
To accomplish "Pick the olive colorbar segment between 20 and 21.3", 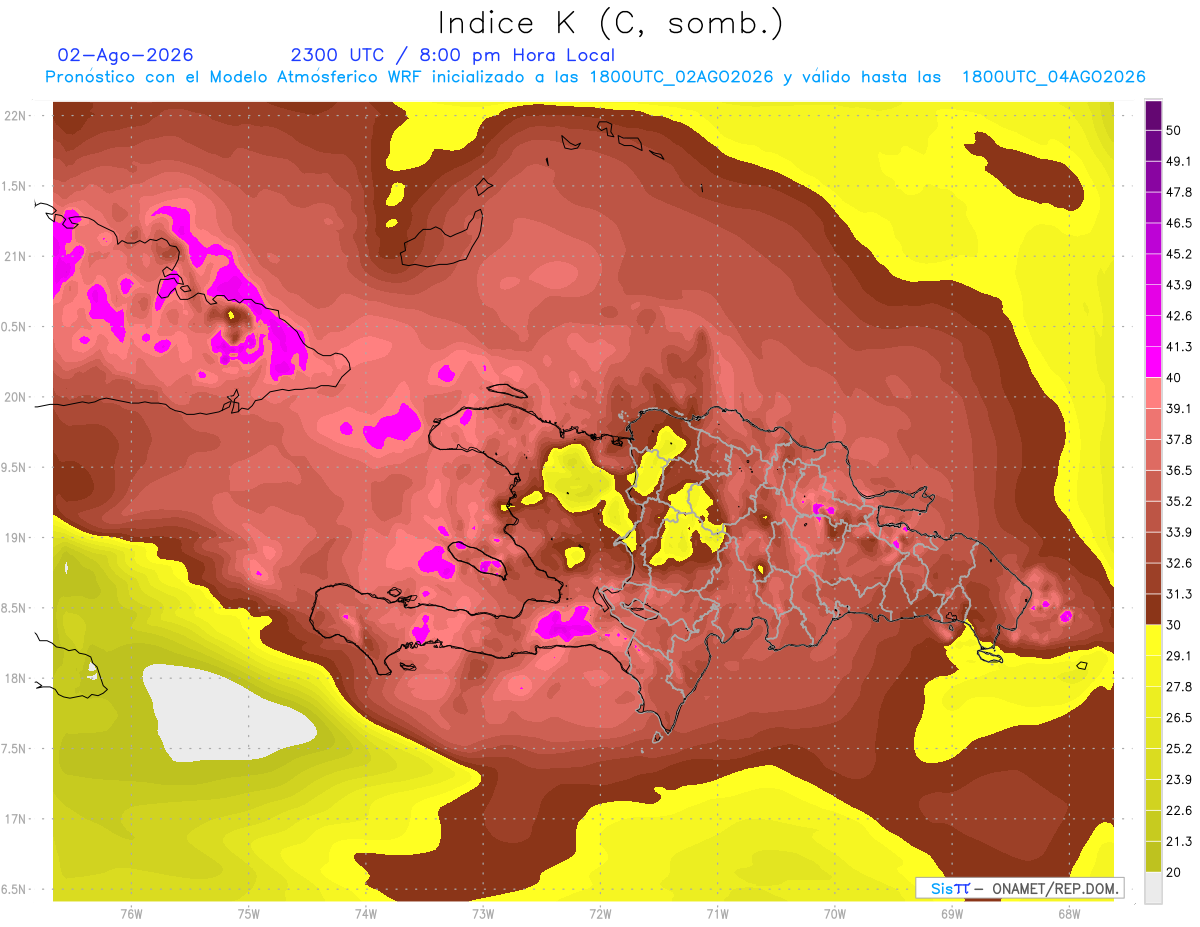I will (1153, 856).
